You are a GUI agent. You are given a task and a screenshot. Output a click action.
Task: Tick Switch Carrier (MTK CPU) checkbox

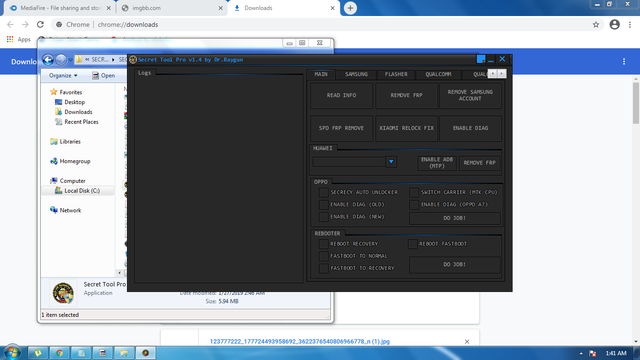(414, 192)
